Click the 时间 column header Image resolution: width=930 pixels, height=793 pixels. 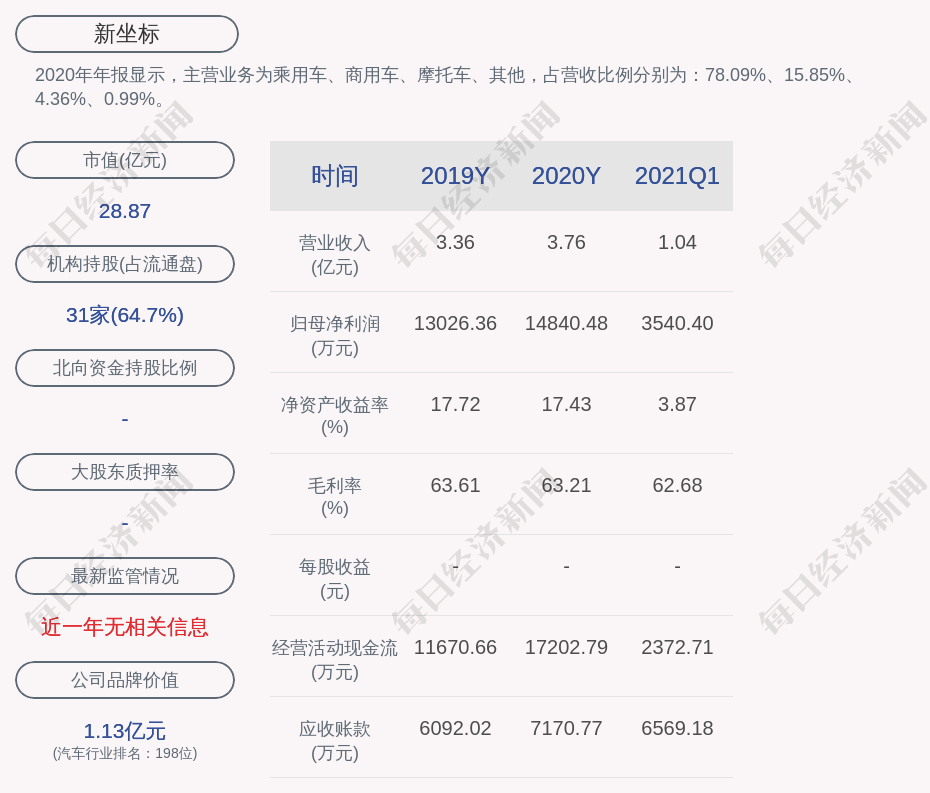pos(335,176)
